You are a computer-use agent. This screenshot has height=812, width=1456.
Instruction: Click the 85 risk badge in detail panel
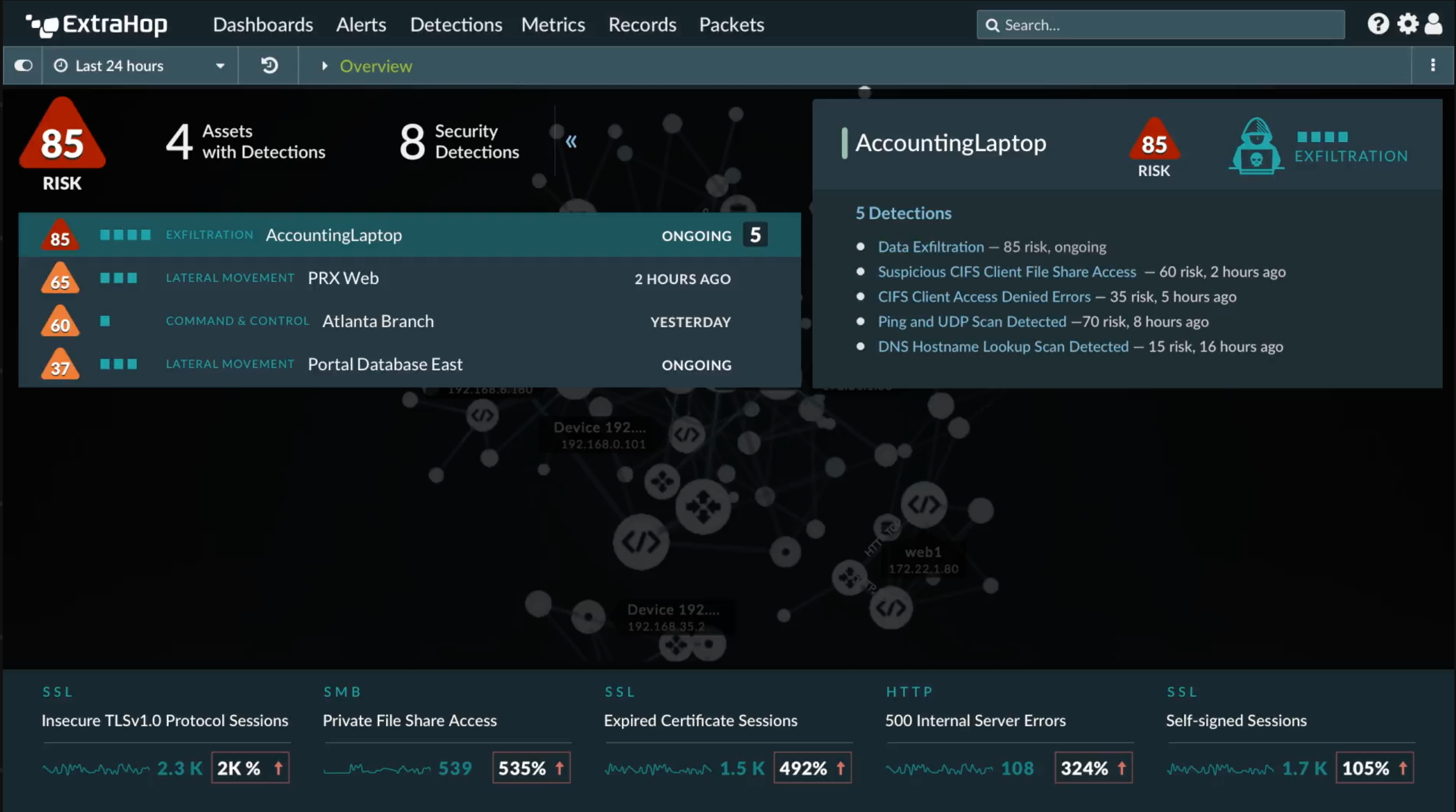tap(1154, 140)
